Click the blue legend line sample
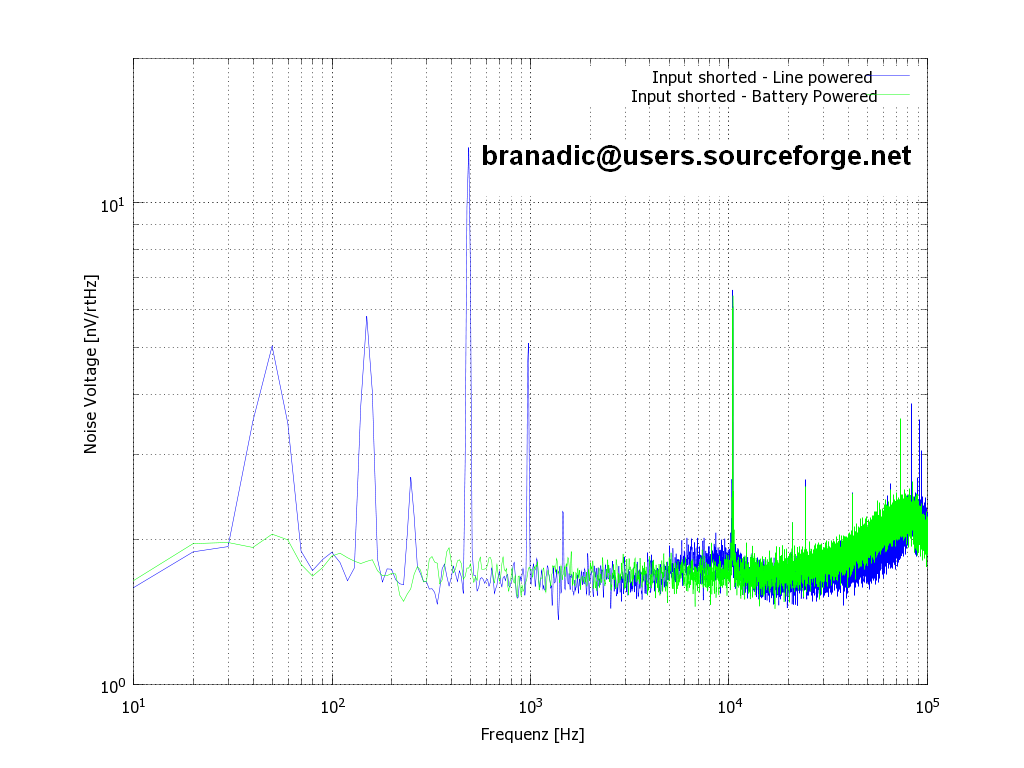The image size is (1024, 768). (891, 76)
